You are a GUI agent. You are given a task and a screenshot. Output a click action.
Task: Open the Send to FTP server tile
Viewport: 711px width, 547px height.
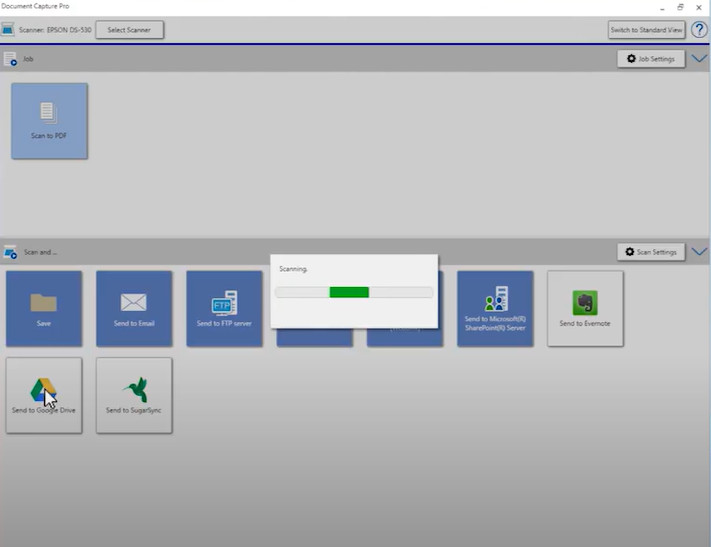tap(224, 308)
